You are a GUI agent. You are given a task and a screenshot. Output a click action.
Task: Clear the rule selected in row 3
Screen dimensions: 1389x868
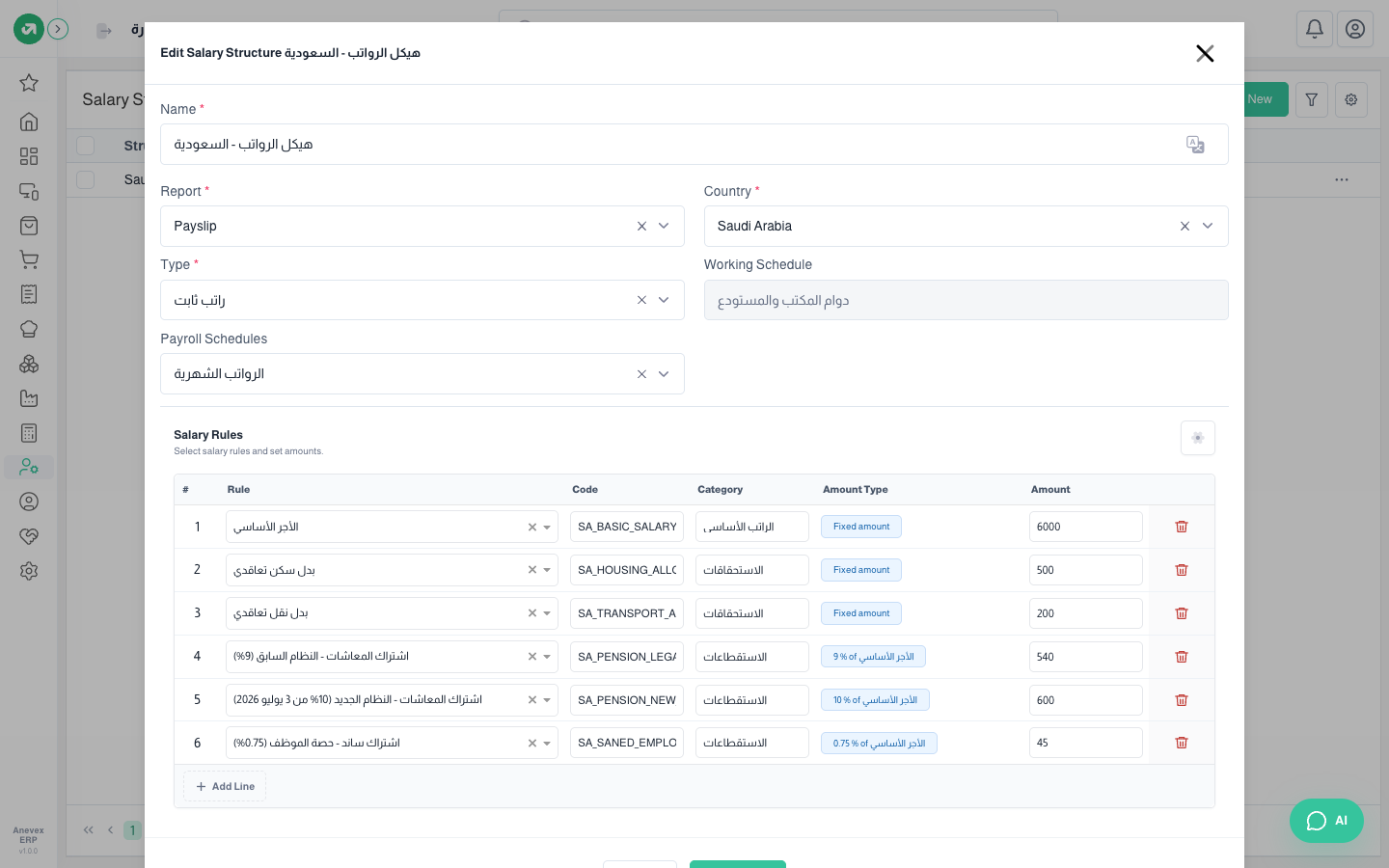point(531,613)
